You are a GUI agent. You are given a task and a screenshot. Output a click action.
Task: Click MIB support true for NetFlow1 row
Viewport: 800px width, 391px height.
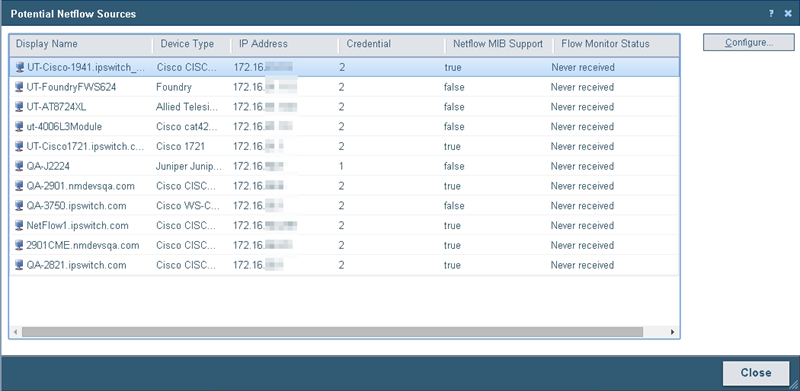point(452,226)
